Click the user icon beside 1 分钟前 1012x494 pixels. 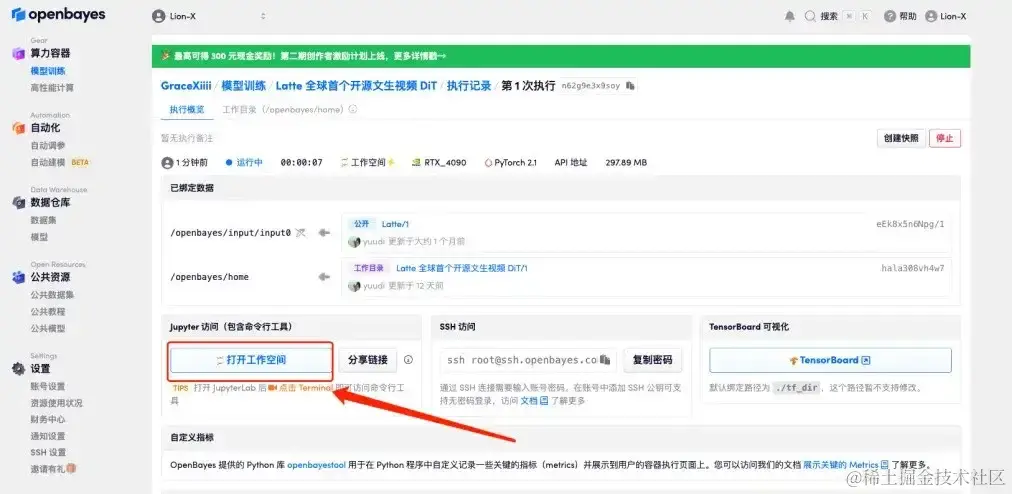167,163
